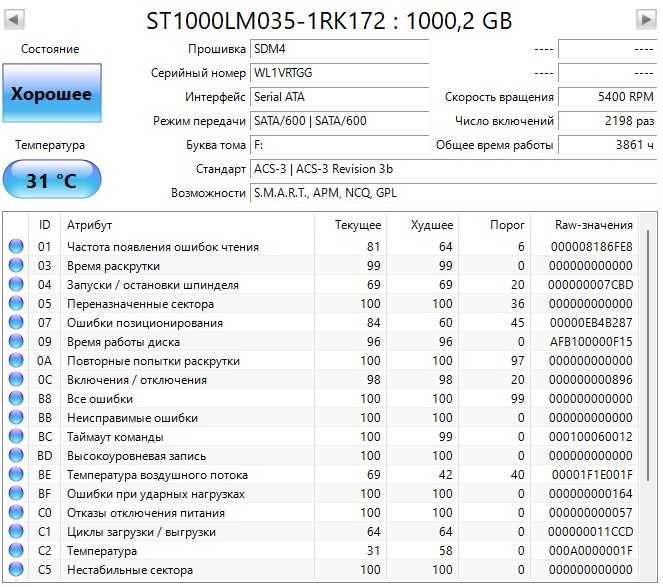Select Время работы диска row

321,342
